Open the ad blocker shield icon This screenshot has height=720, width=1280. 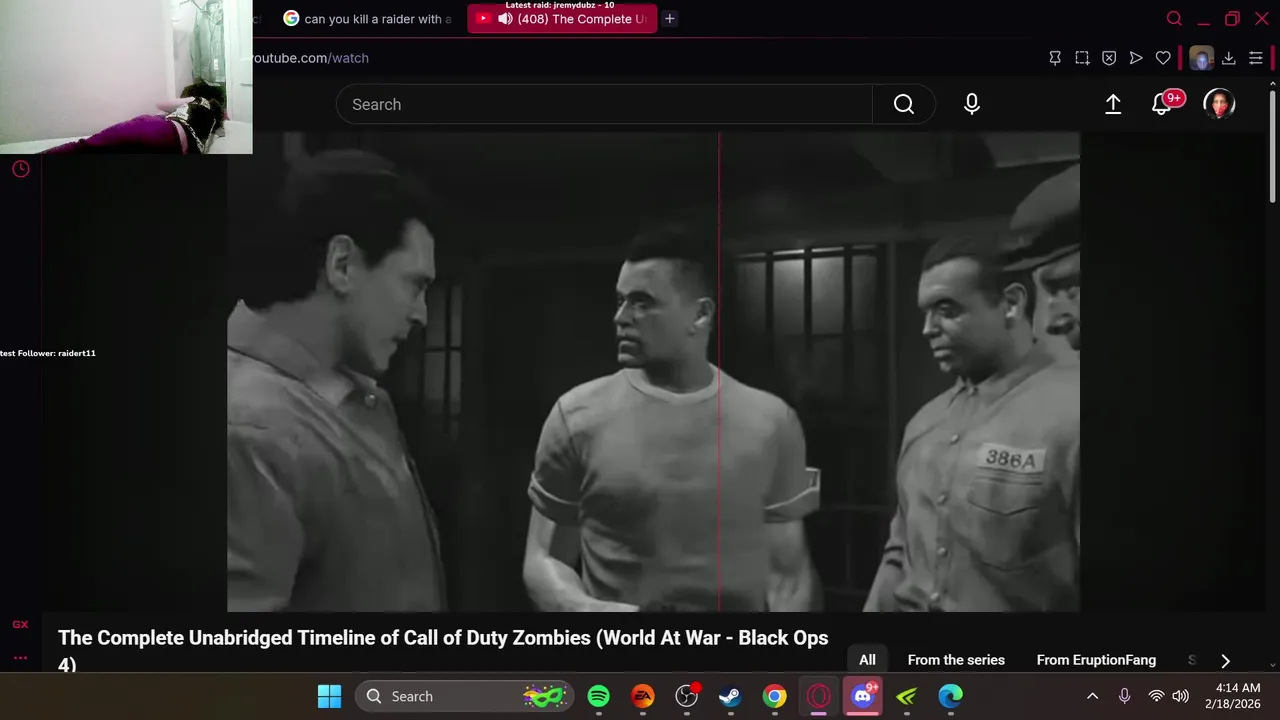point(1109,58)
